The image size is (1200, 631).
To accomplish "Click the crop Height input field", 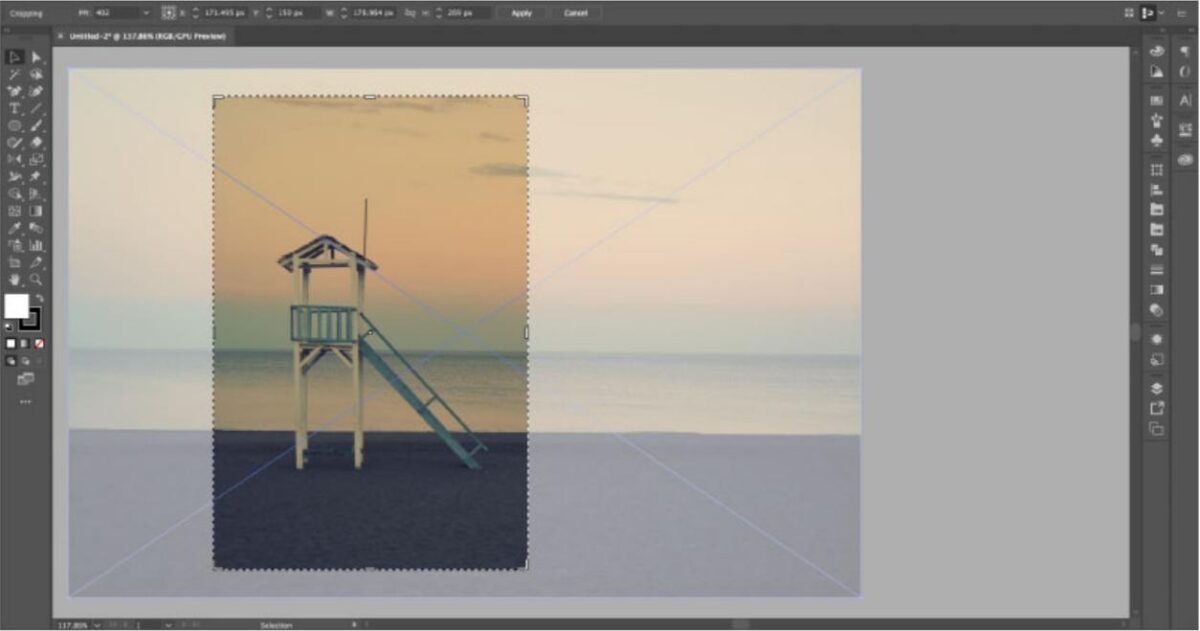I will [x=468, y=13].
